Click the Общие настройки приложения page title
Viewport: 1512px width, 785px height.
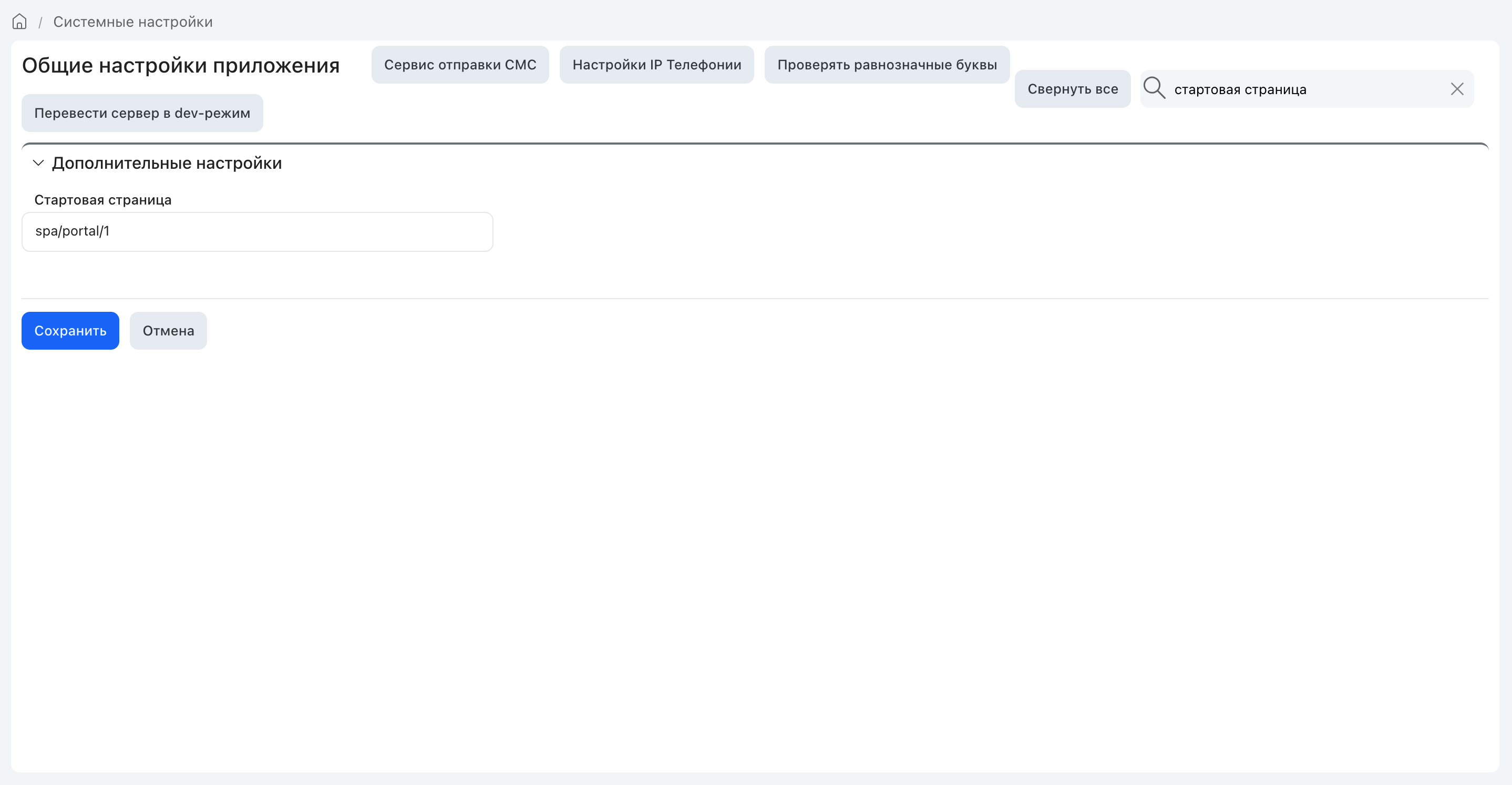(x=181, y=65)
